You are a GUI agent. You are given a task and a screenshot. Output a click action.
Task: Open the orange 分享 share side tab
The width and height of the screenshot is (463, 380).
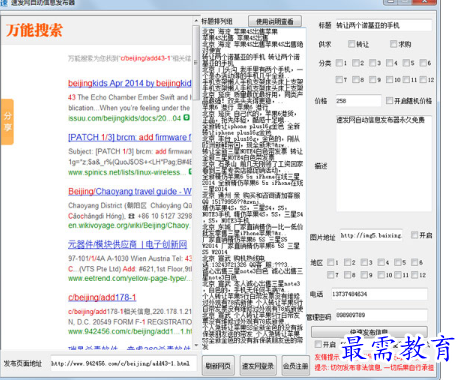tap(7, 122)
